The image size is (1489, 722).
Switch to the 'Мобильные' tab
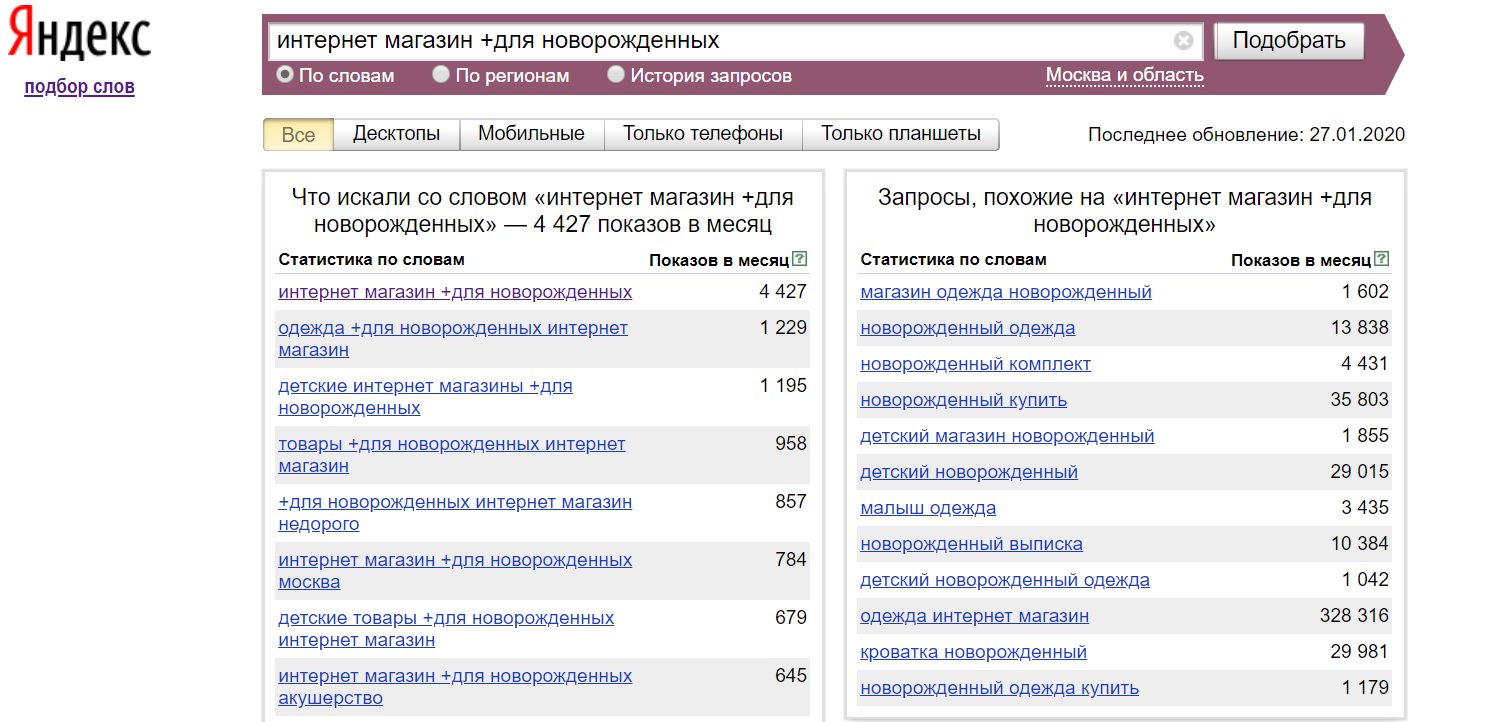coord(531,134)
